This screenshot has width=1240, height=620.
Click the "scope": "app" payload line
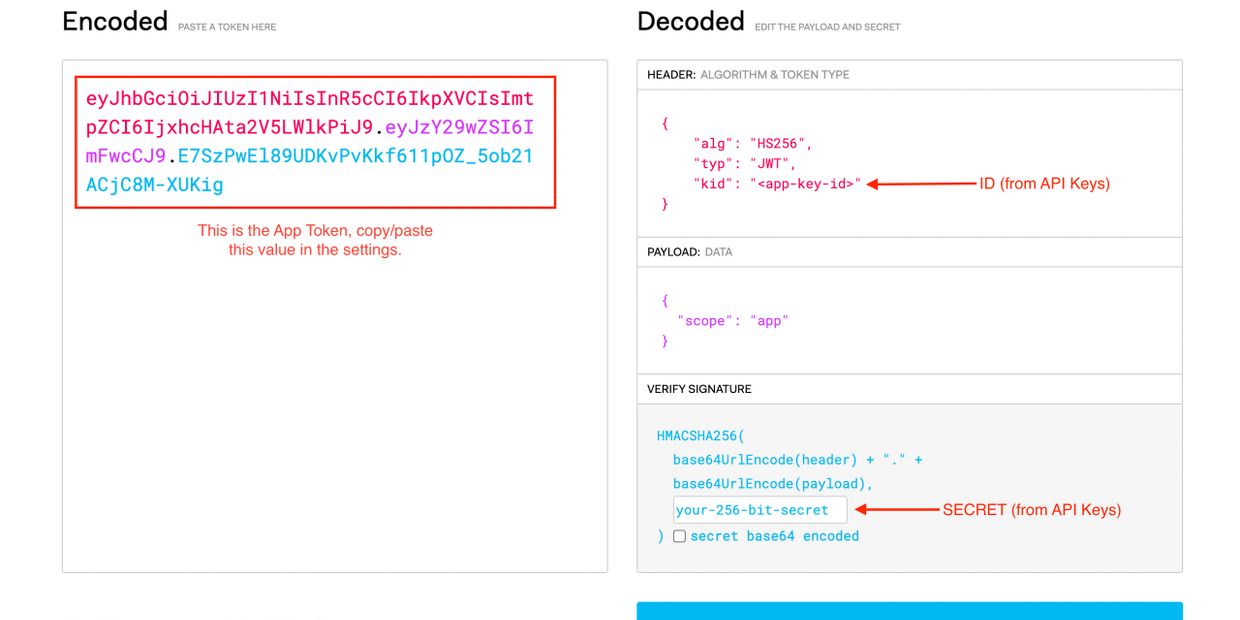coord(733,321)
